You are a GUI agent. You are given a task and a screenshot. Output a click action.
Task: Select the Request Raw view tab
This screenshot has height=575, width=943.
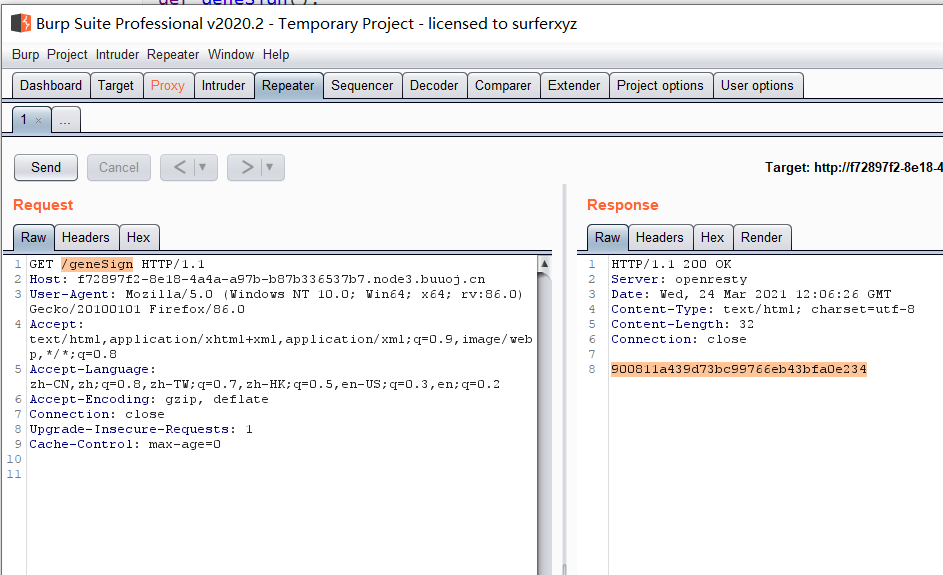(x=34, y=238)
